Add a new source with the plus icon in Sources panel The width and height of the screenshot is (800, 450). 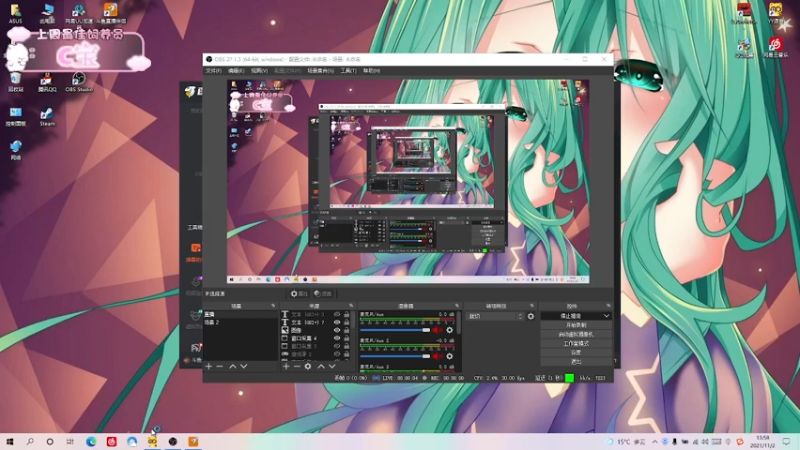[286, 366]
